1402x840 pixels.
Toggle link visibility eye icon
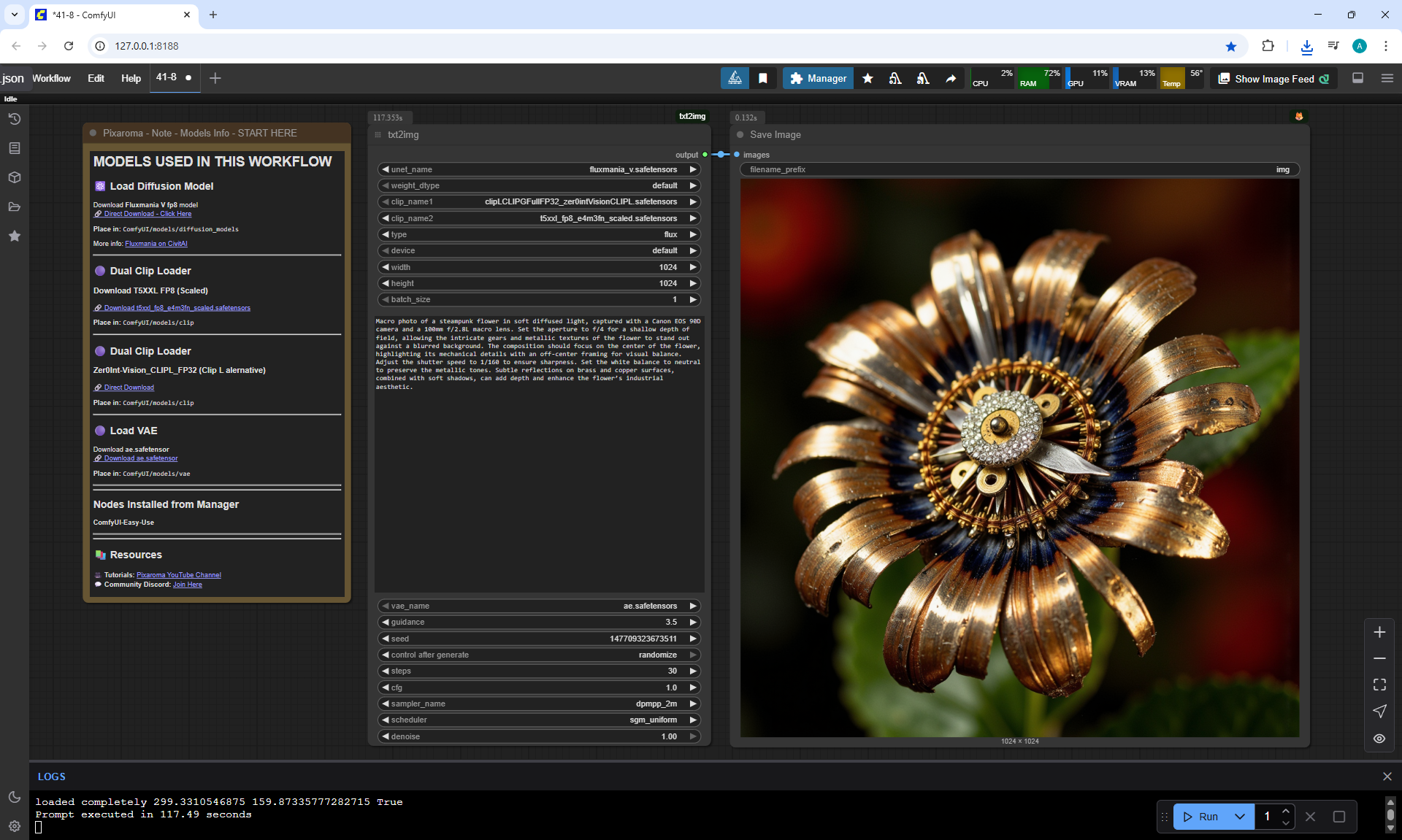[x=1379, y=739]
